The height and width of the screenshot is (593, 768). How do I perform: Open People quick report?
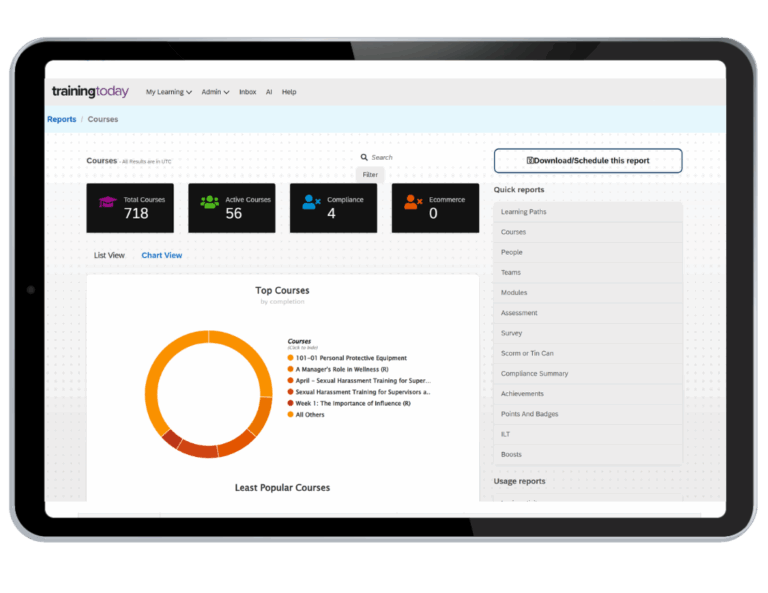[588, 252]
